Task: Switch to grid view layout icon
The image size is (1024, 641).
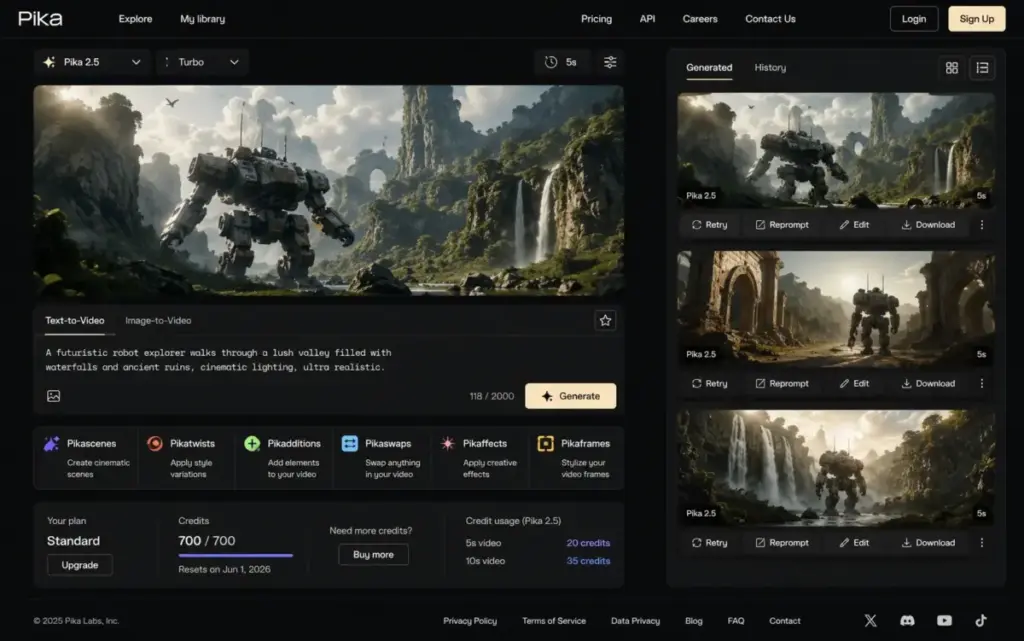Action: point(952,68)
